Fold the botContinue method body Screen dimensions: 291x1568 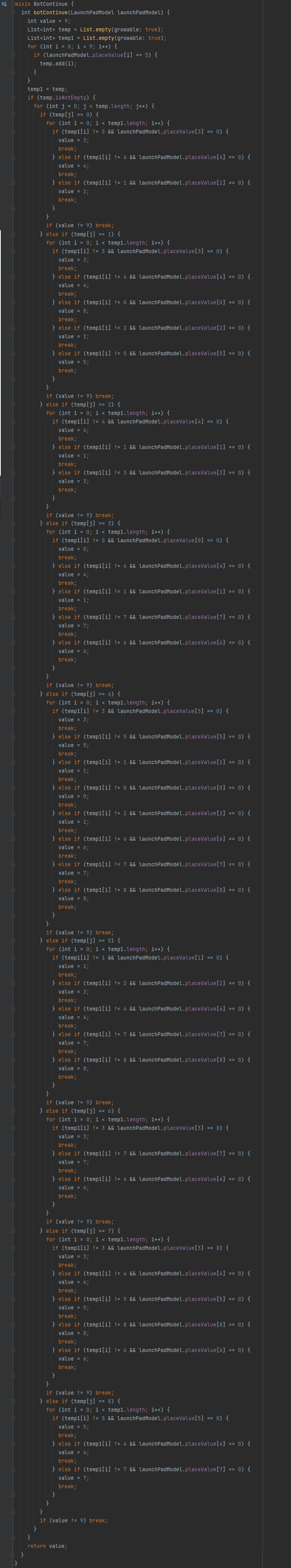[13, 12]
